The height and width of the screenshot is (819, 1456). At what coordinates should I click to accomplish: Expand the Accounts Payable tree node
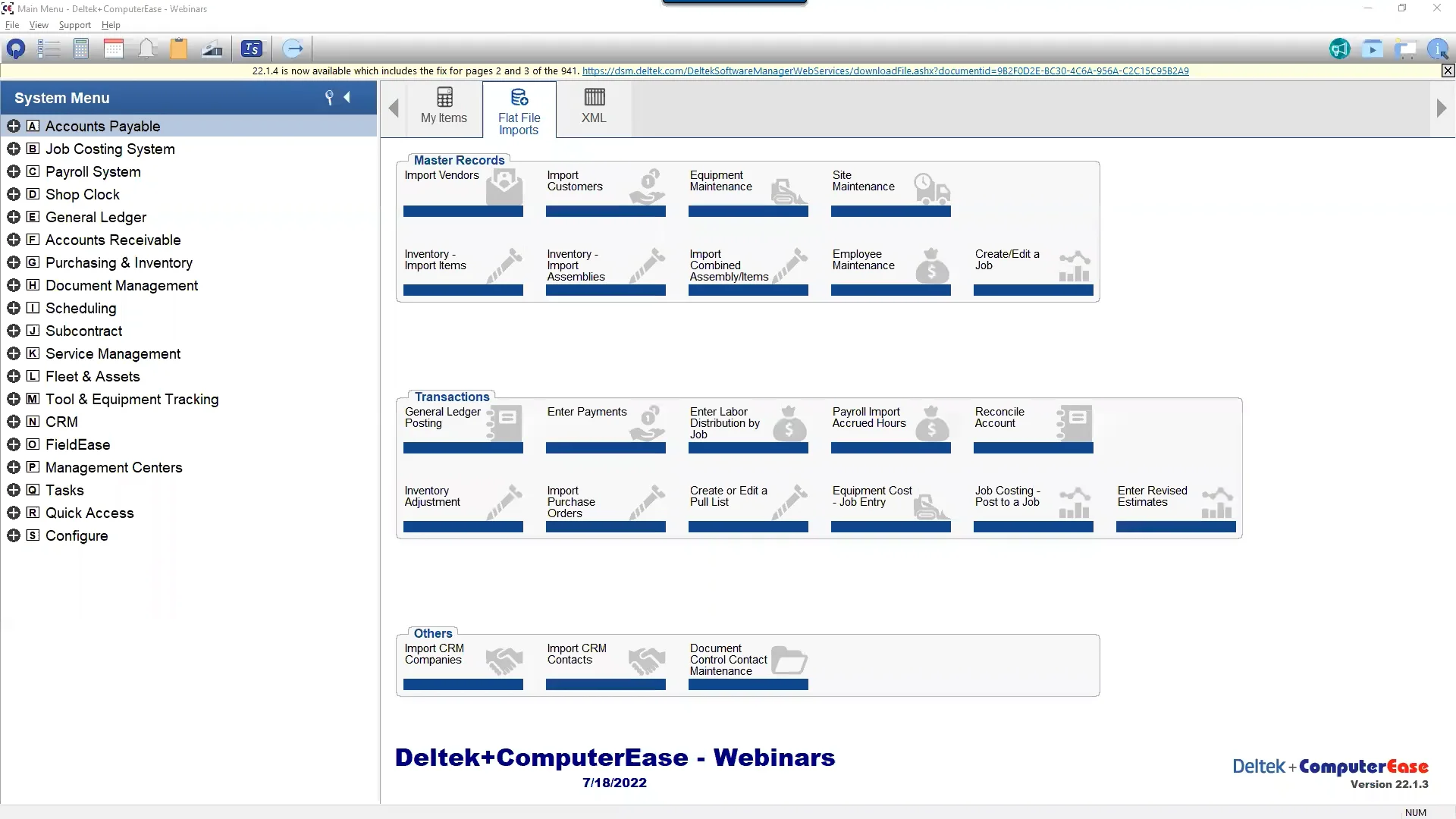[x=14, y=126]
